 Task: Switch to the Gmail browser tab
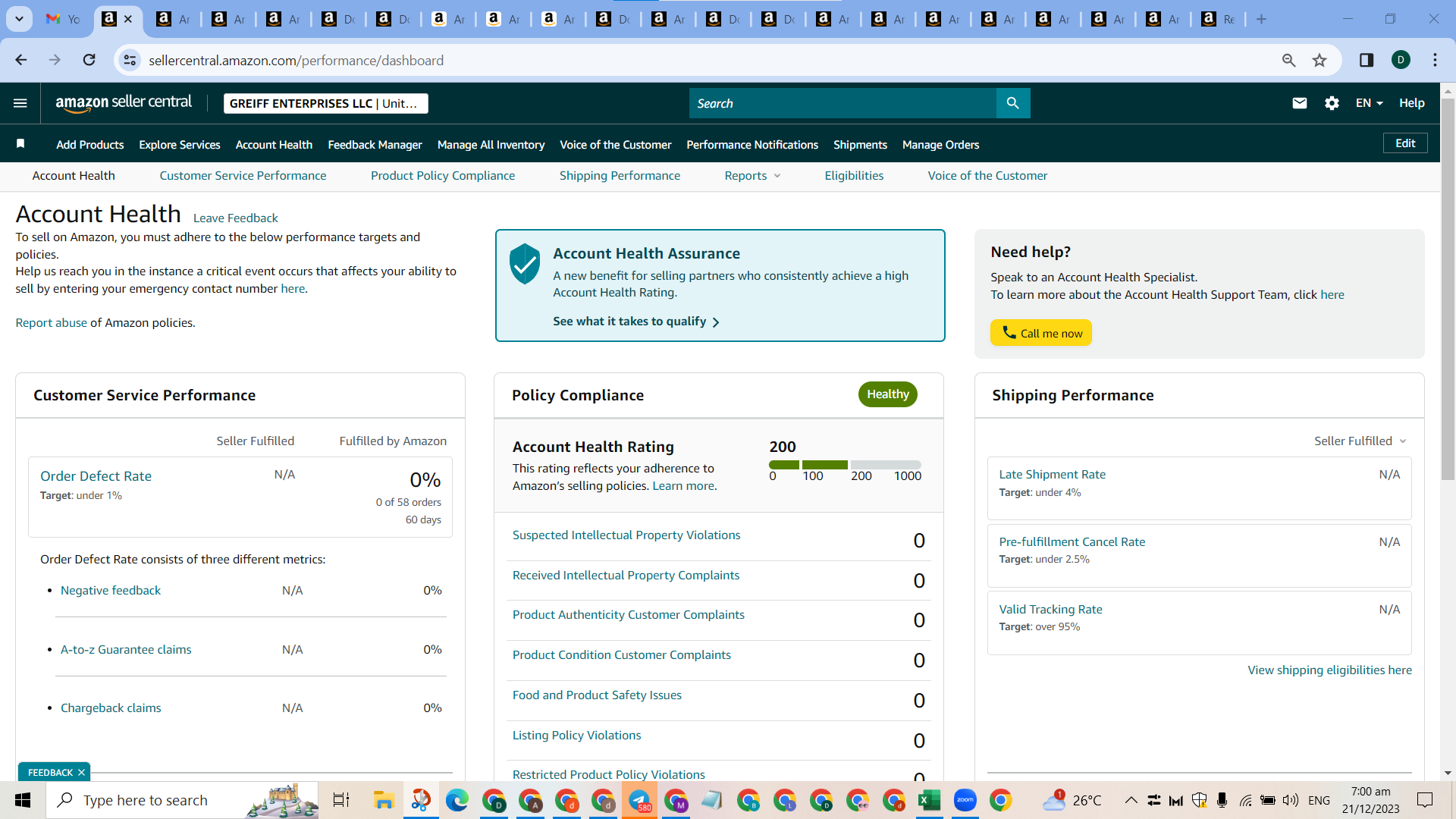(63, 19)
